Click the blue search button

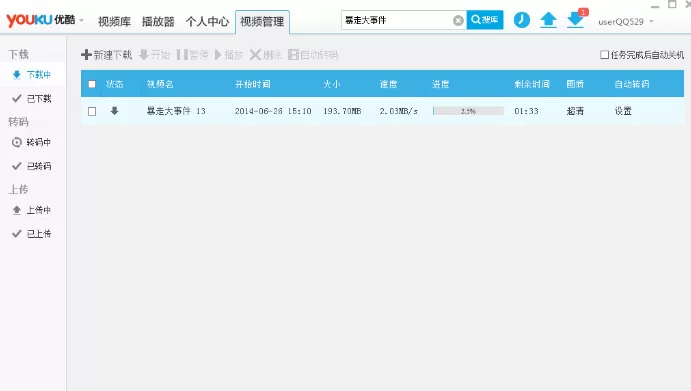tap(485, 20)
